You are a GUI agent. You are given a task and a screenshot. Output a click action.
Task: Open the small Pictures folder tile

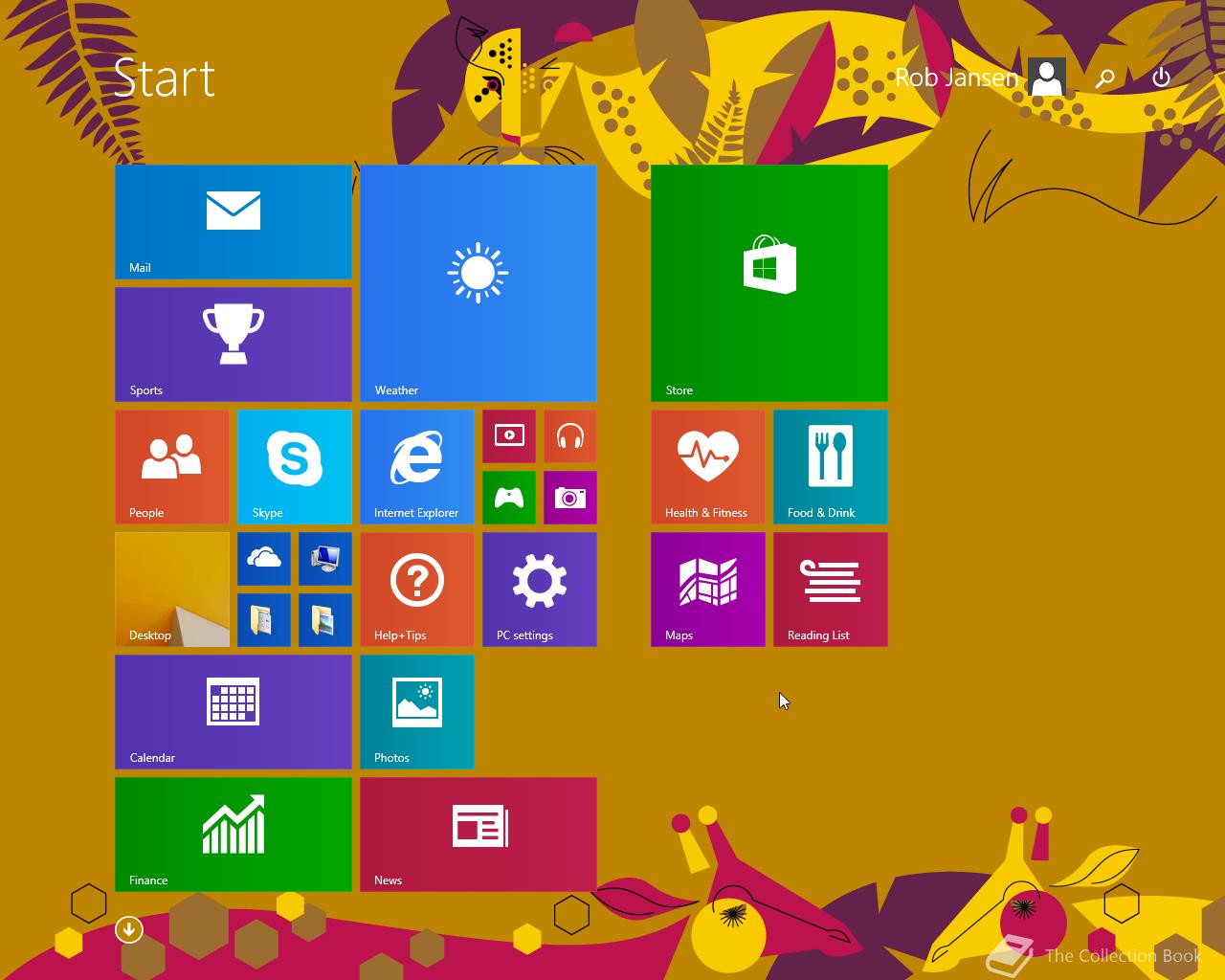point(325,620)
